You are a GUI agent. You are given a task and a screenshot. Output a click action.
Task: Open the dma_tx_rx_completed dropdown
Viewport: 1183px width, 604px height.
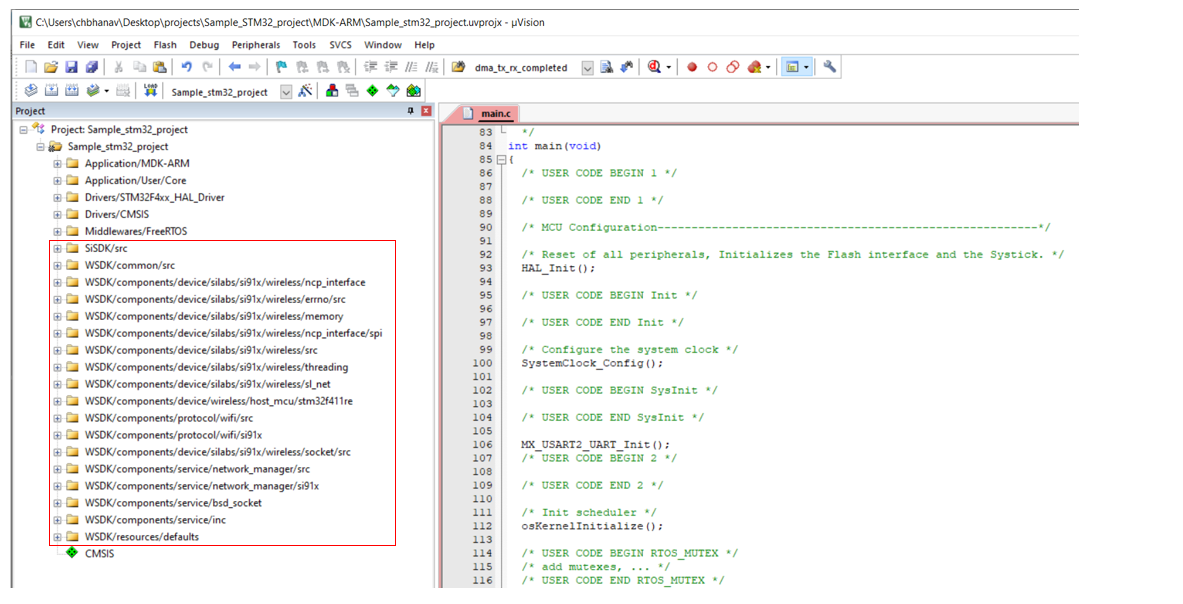tap(586, 67)
